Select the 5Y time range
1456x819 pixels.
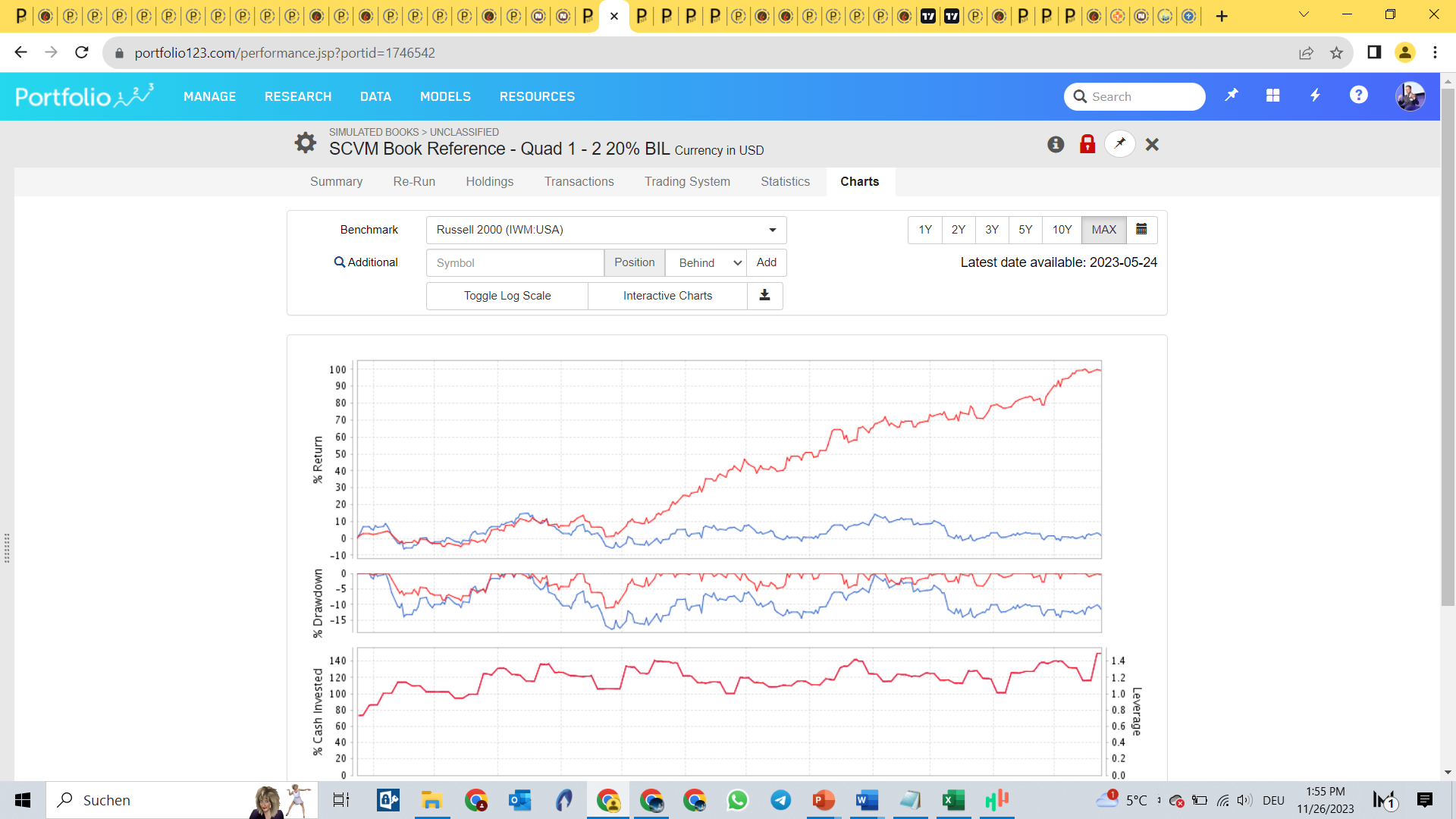pos(1025,229)
